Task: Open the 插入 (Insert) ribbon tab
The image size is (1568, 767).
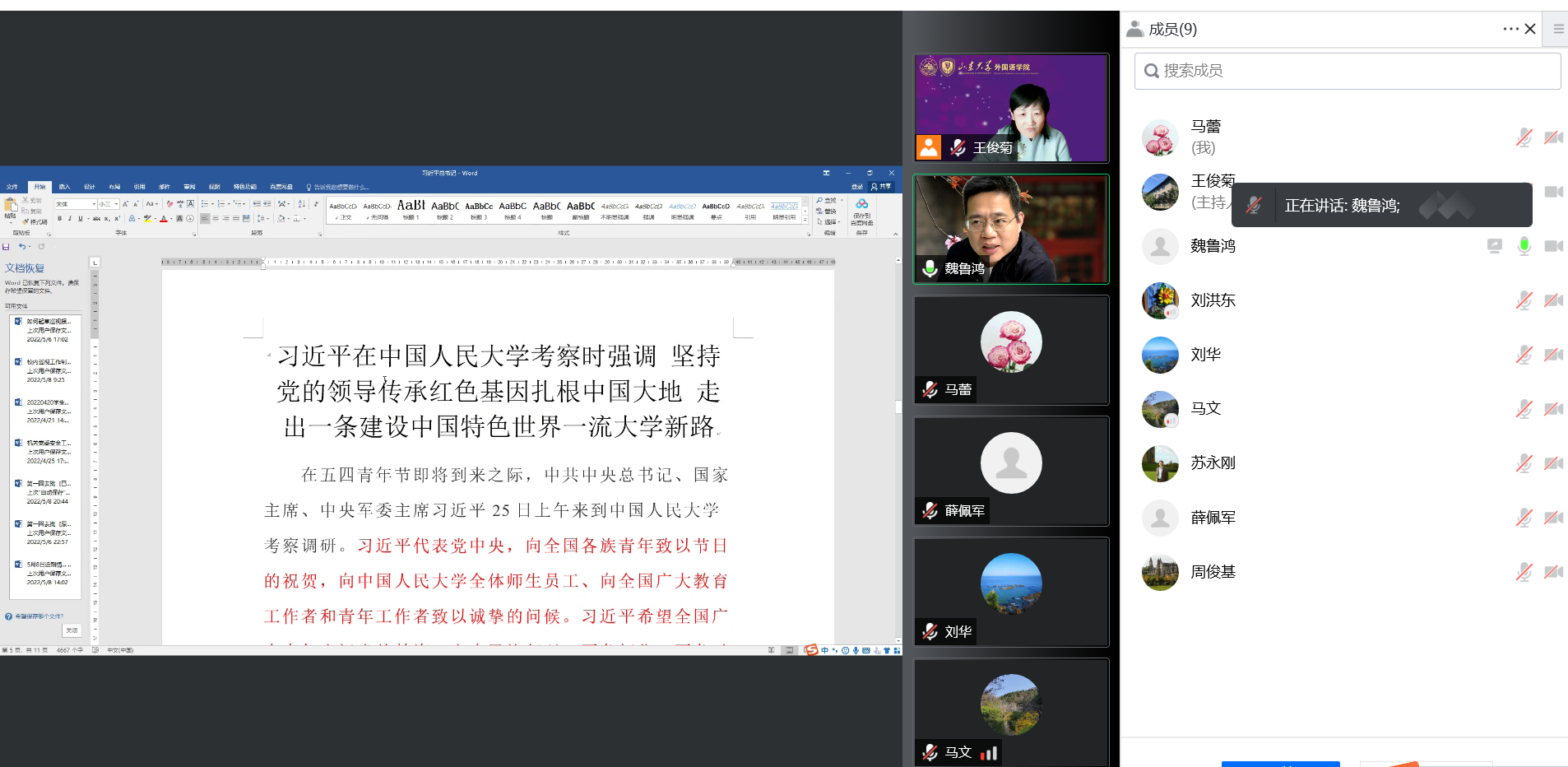Action: (x=64, y=187)
